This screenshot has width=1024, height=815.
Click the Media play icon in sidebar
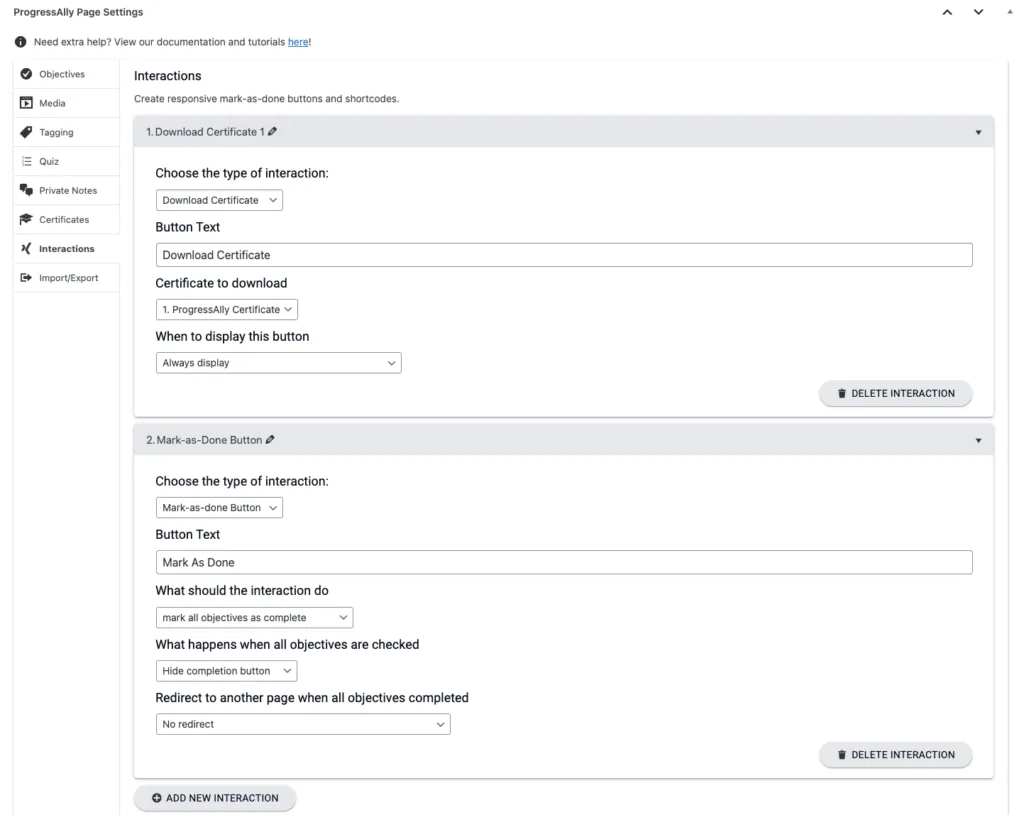tap(26, 103)
